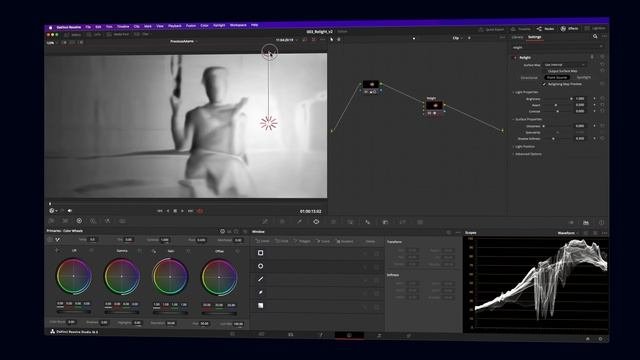Click the Gamma color wheel
This screenshot has height=360, width=640.
click(122, 276)
